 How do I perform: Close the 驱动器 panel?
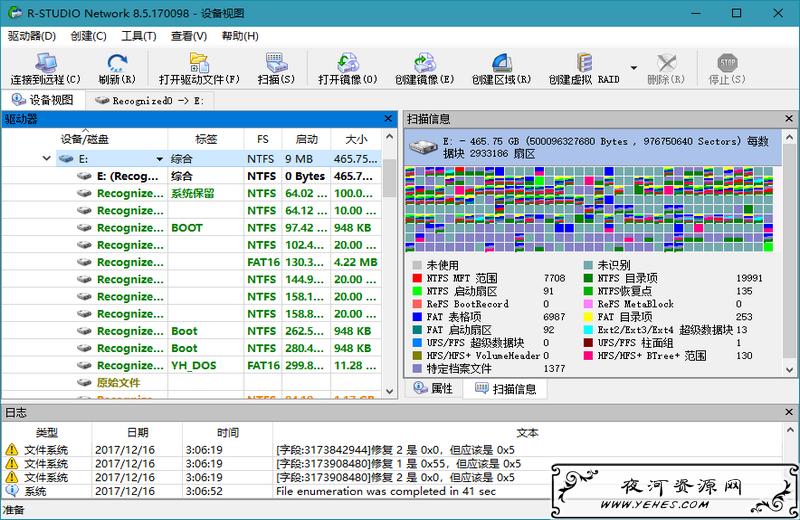point(388,119)
